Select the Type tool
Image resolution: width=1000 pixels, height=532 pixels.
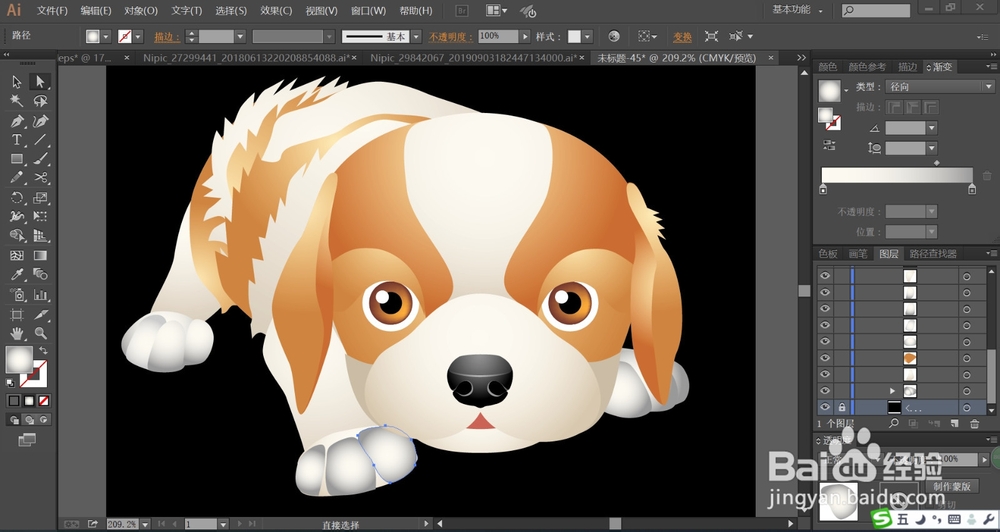point(17,140)
